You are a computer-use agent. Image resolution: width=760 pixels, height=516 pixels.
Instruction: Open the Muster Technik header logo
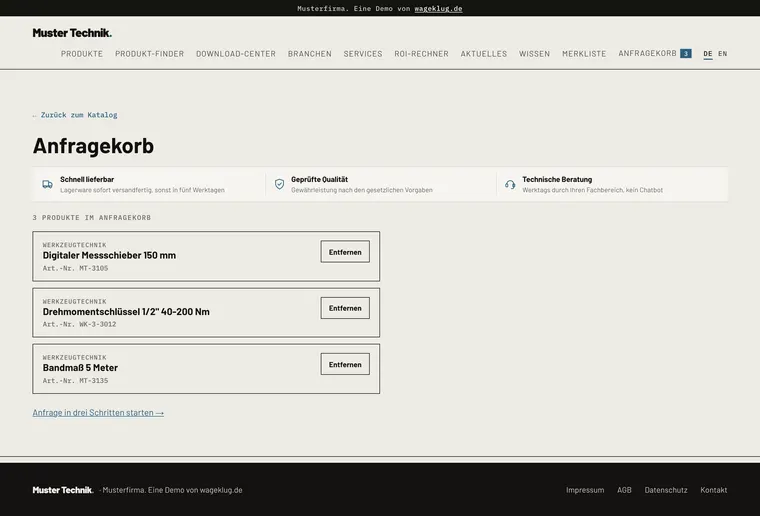pos(72,33)
